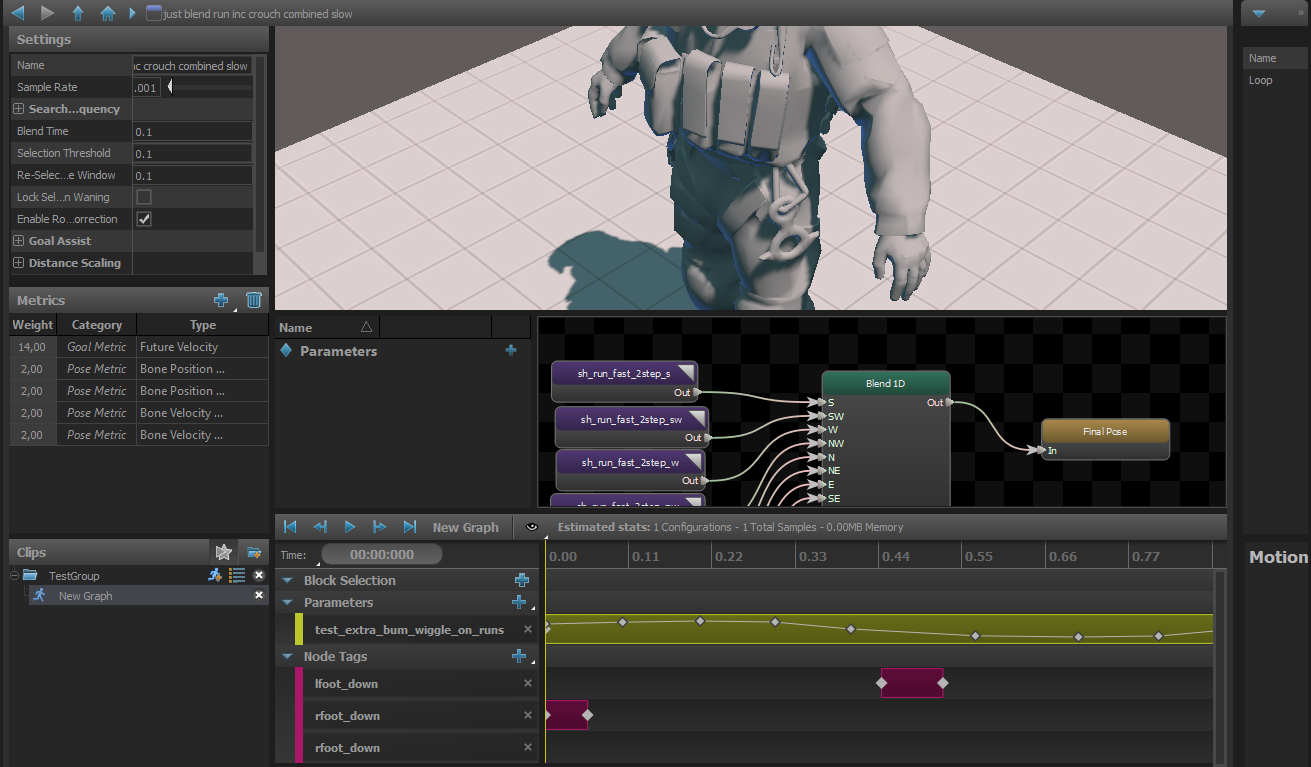Disable the Enable Root Correction checkbox
Image resolution: width=1311 pixels, height=767 pixels.
[x=144, y=219]
